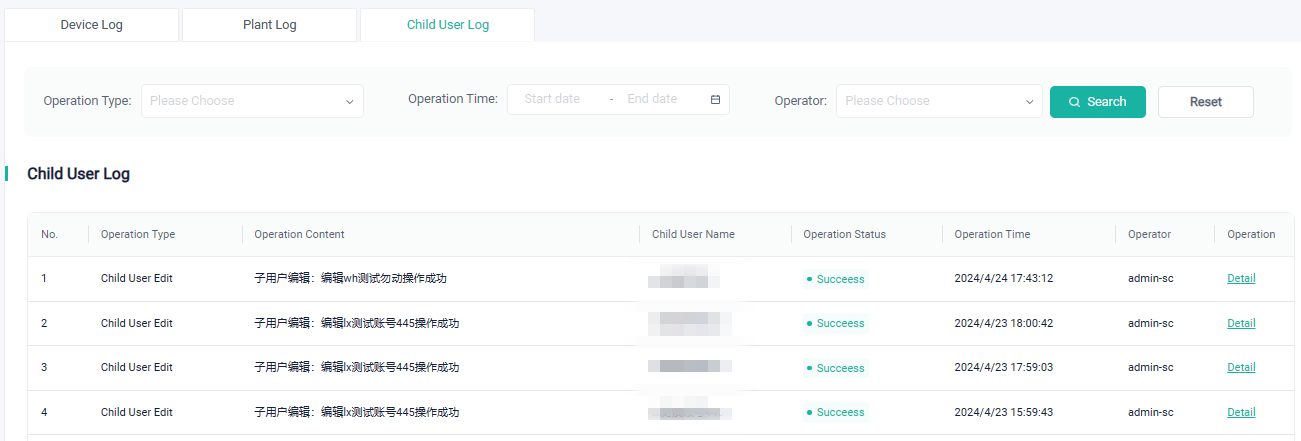Viewport: 1301px width, 441px height.
Task: Open Detail for the 15:59:43 log entry
Action: tap(1241, 412)
